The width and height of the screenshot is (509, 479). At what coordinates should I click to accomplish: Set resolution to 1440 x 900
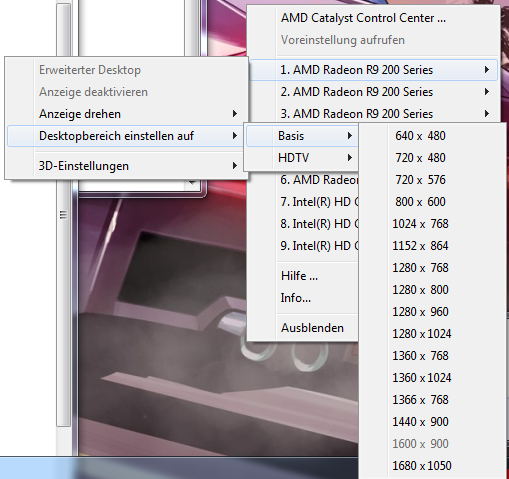coord(432,422)
